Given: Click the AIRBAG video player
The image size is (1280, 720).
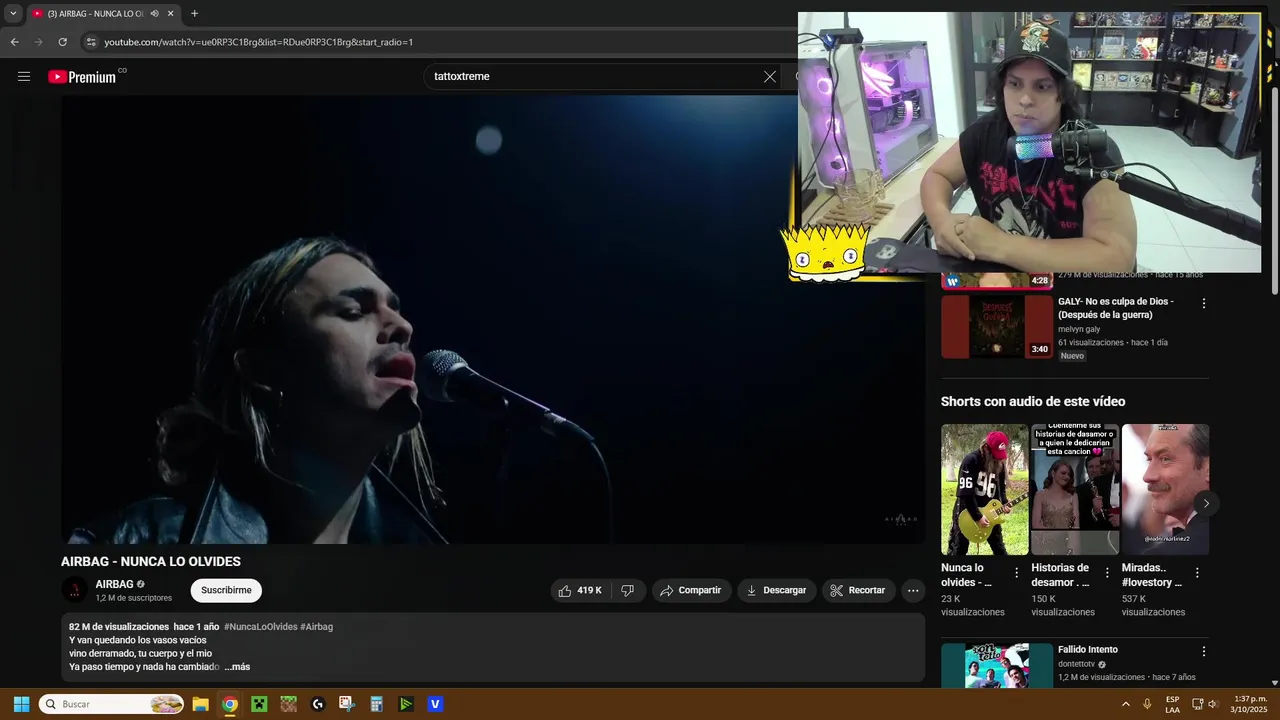Looking at the screenshot, I should 493,320.
